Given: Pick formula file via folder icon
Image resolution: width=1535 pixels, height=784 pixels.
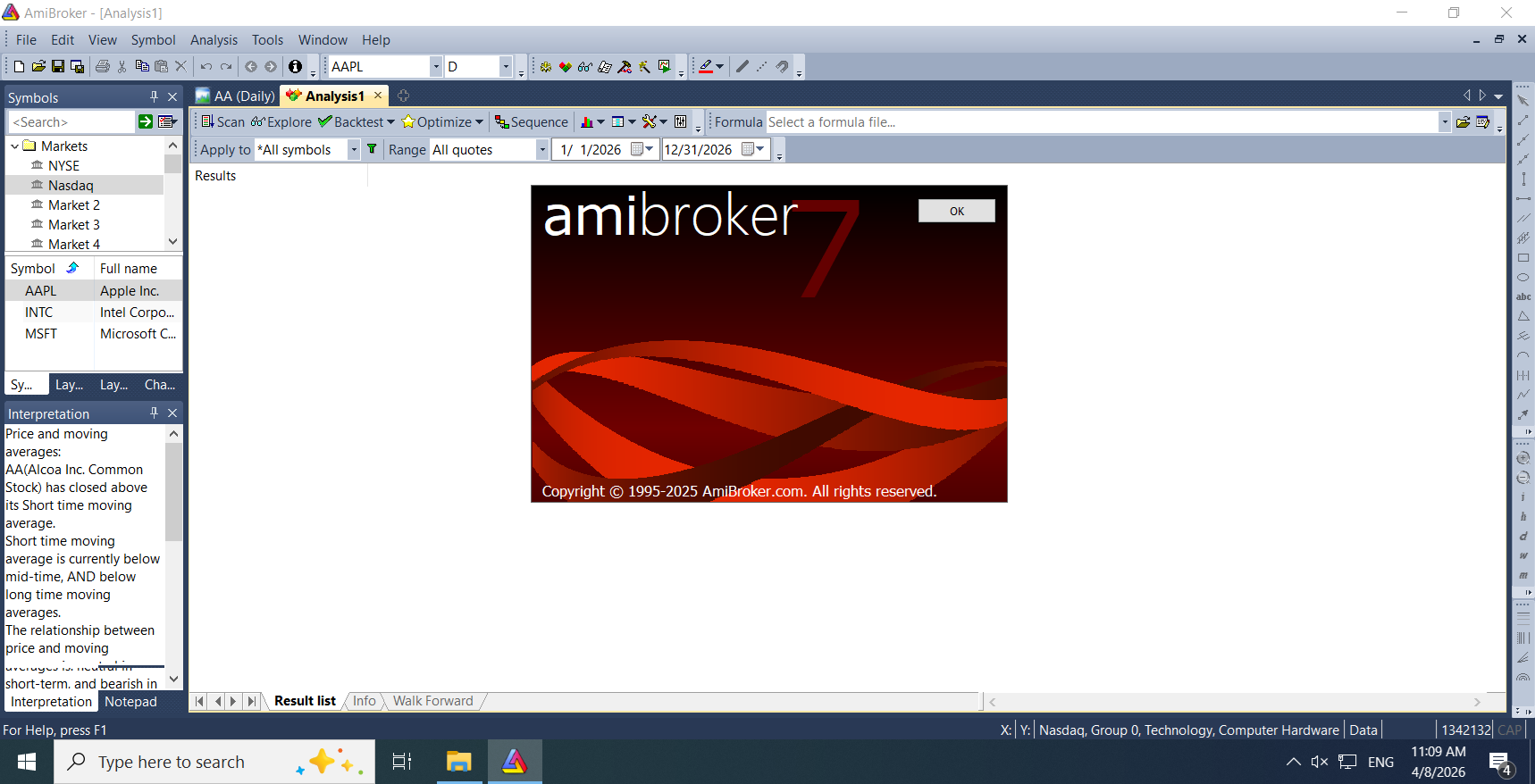Looking at the screenshot, I should click(1463, 122).
